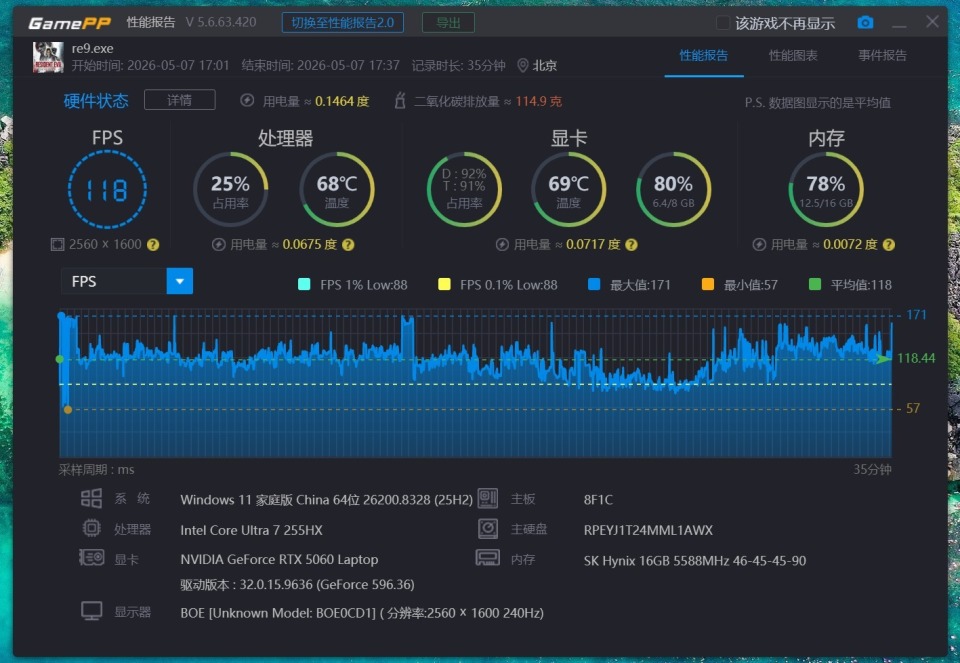960x663 pixels.
Task: Click the GamePP logo
Action: coord(69,23)
